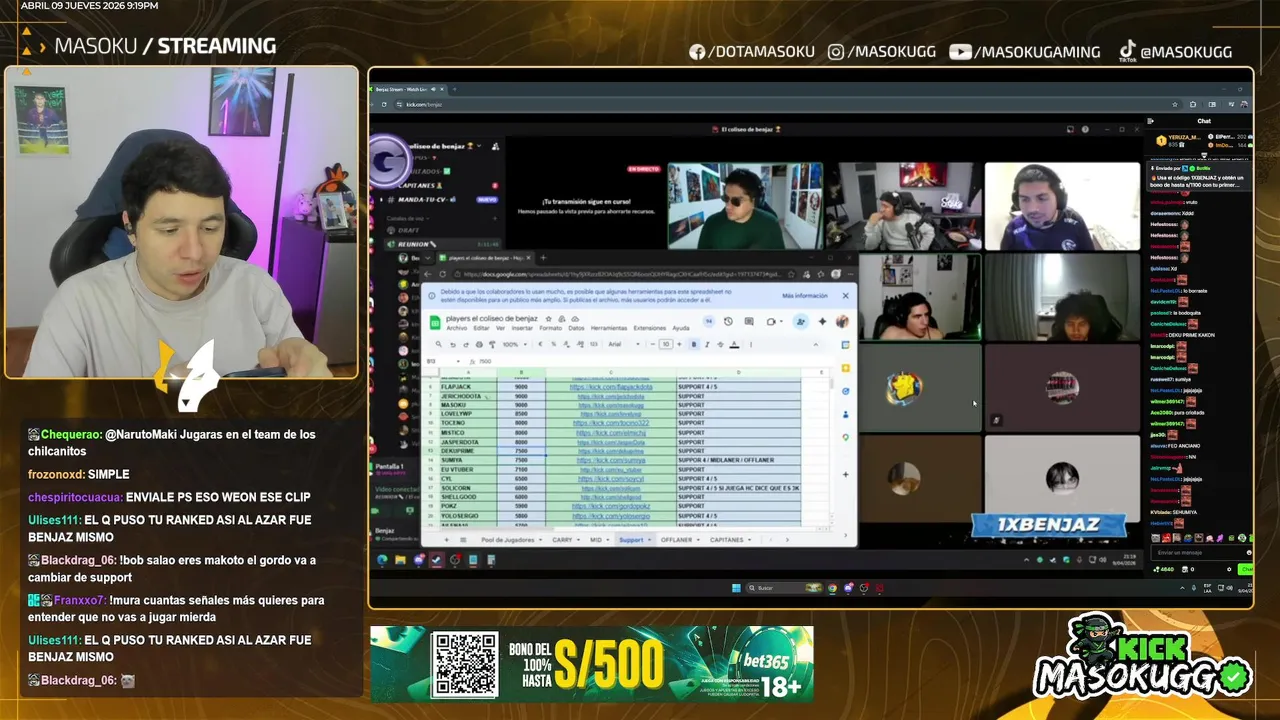Open the MANDA-TU-CV Discord channel
Viewport: 1280px width, 720px height.
pyautogui.click(x=440, y=200)
